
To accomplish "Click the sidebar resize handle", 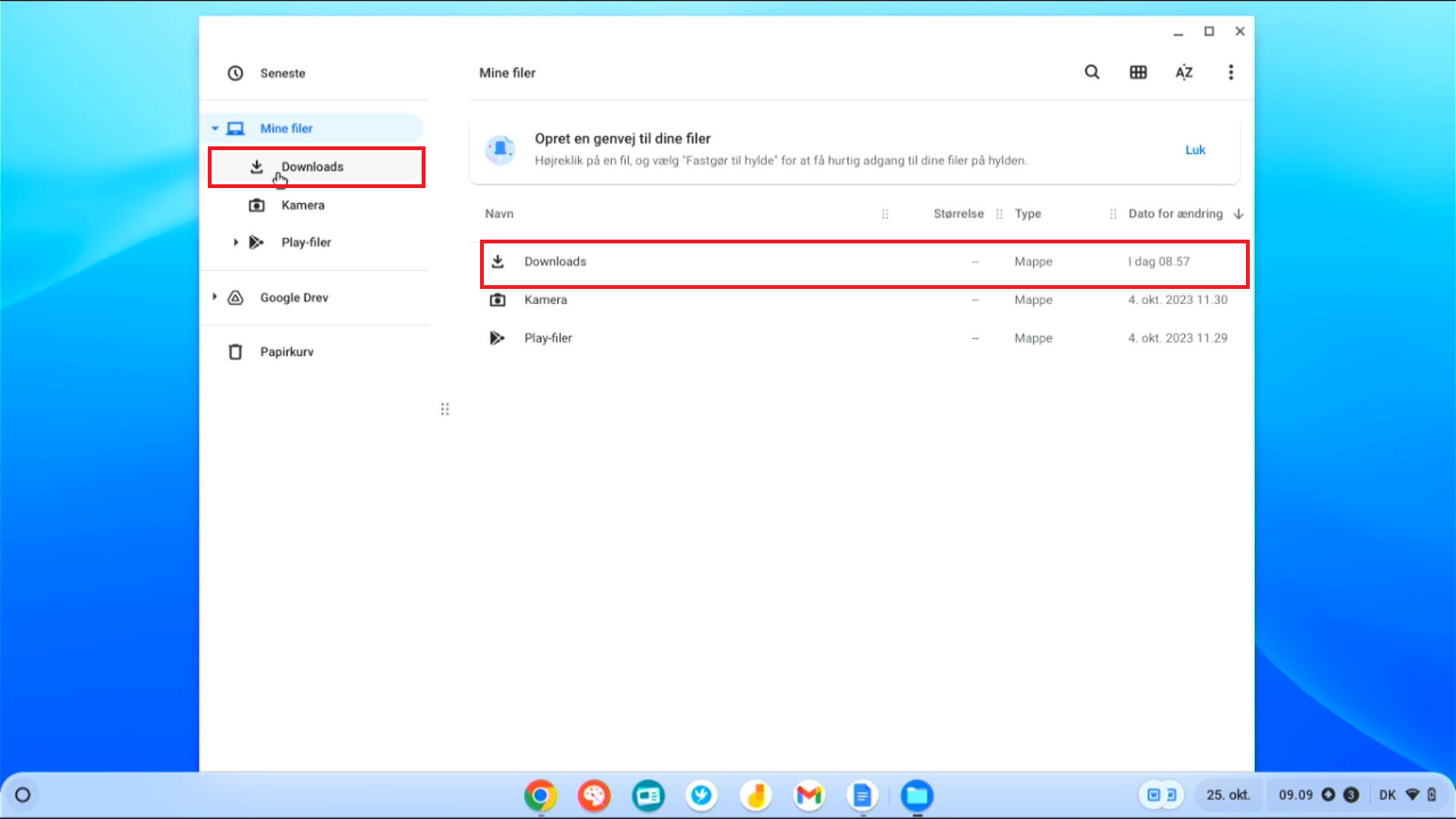I will click(x=445, y=409).
